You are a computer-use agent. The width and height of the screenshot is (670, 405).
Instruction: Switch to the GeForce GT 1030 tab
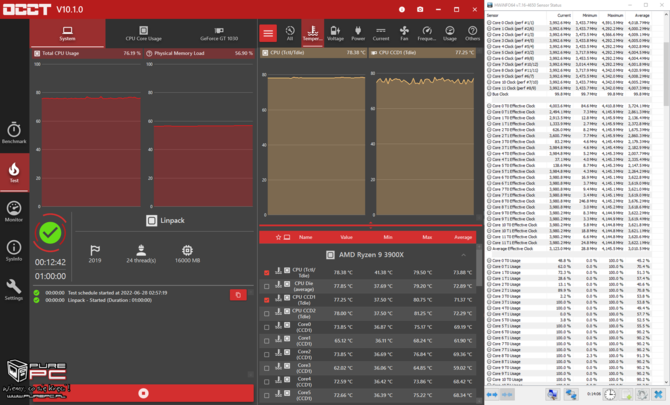(x=219, y=33)
